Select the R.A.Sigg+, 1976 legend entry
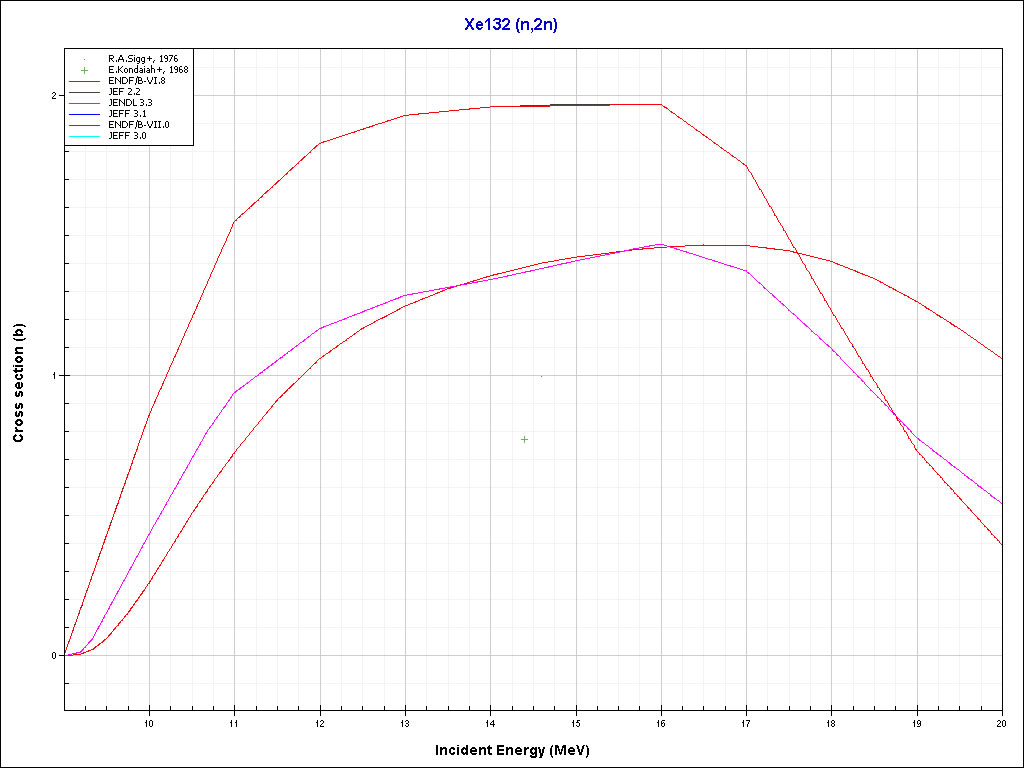The width and height of the screenshot is (1024, 768). click(143, 60)
